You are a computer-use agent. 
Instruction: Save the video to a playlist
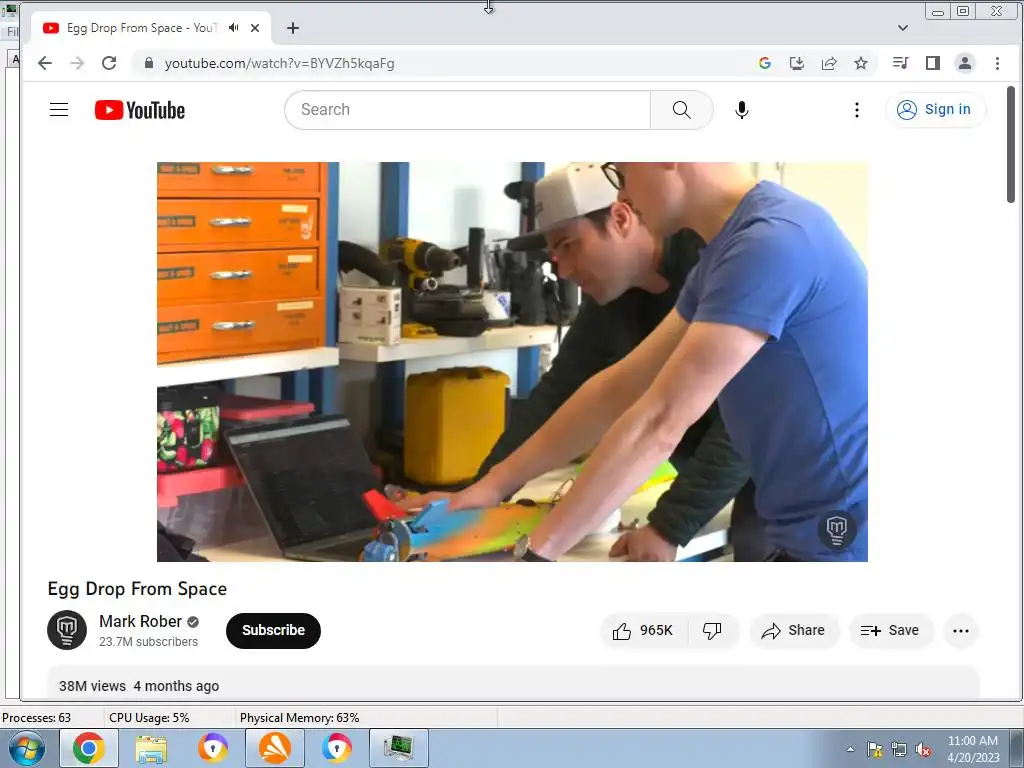click(890, 630)
